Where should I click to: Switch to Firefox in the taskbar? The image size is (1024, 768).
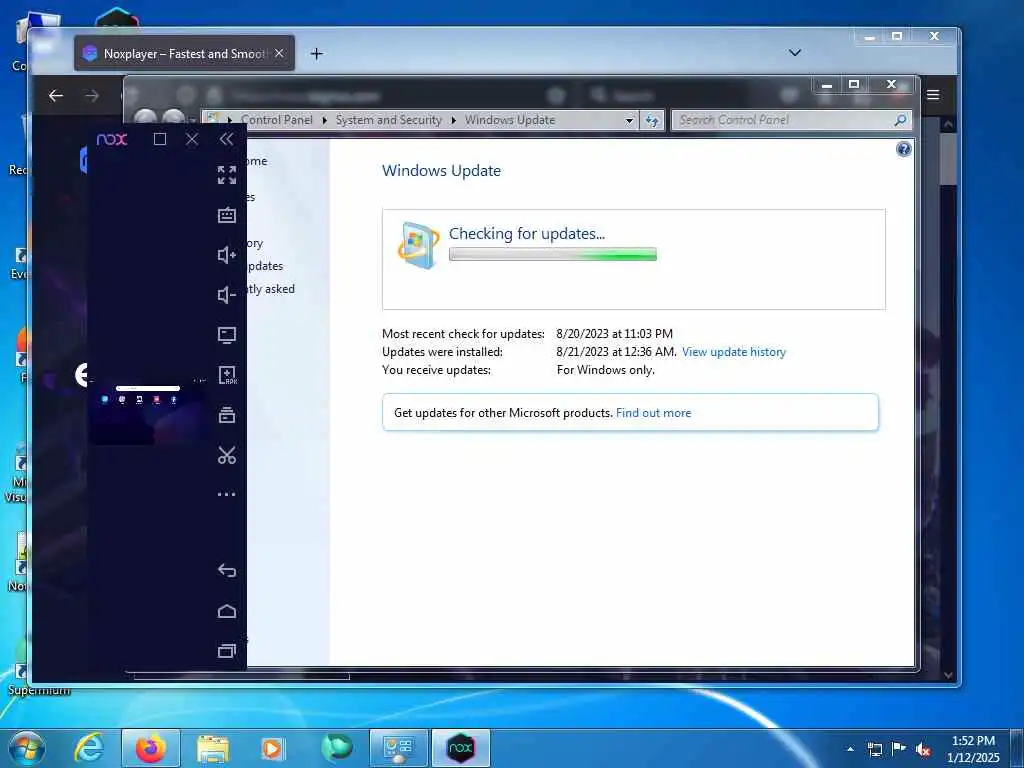150,748
